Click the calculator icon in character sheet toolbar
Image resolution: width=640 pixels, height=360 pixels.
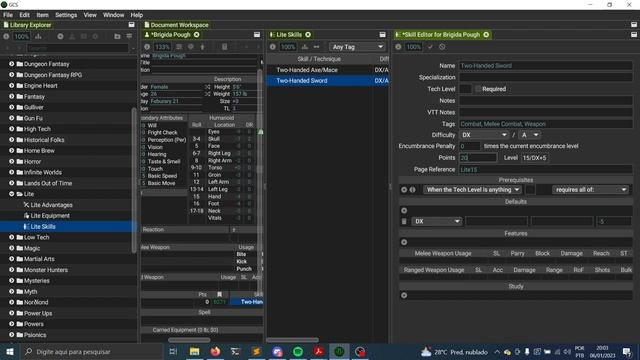click(x=224, y=47)
